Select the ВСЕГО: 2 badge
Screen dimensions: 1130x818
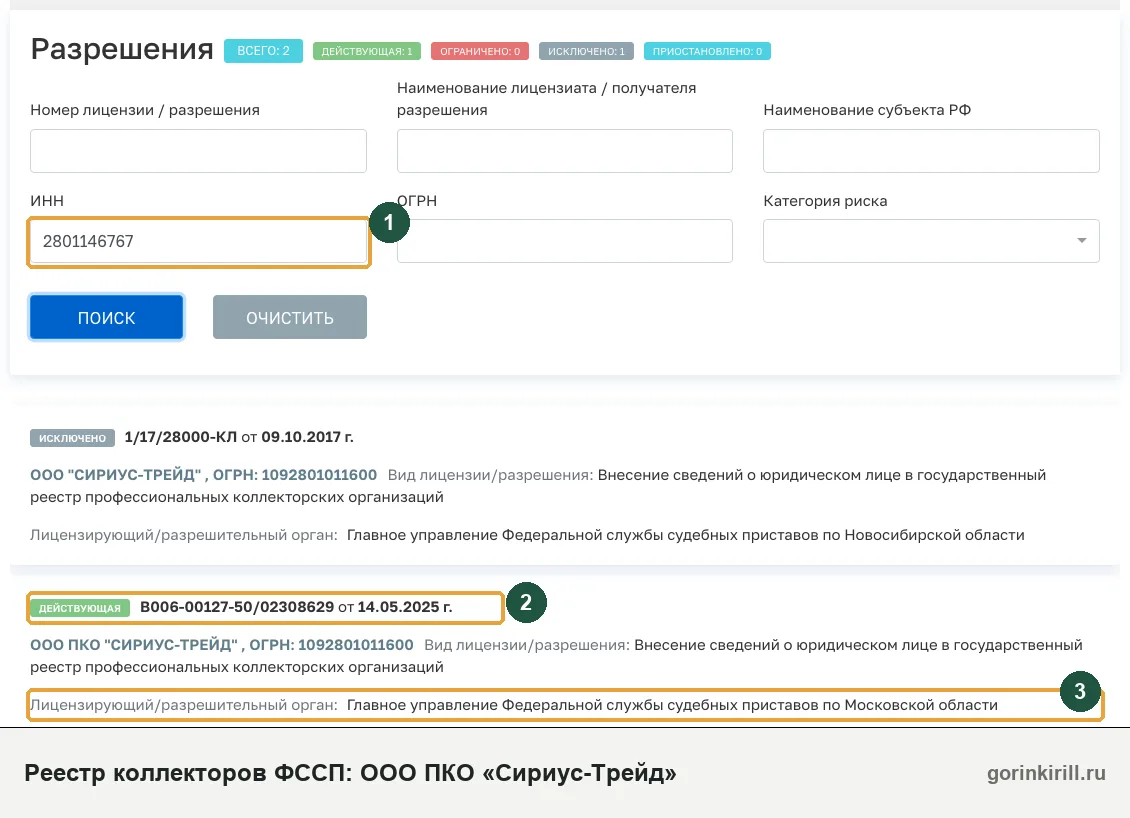coord(263,51)
